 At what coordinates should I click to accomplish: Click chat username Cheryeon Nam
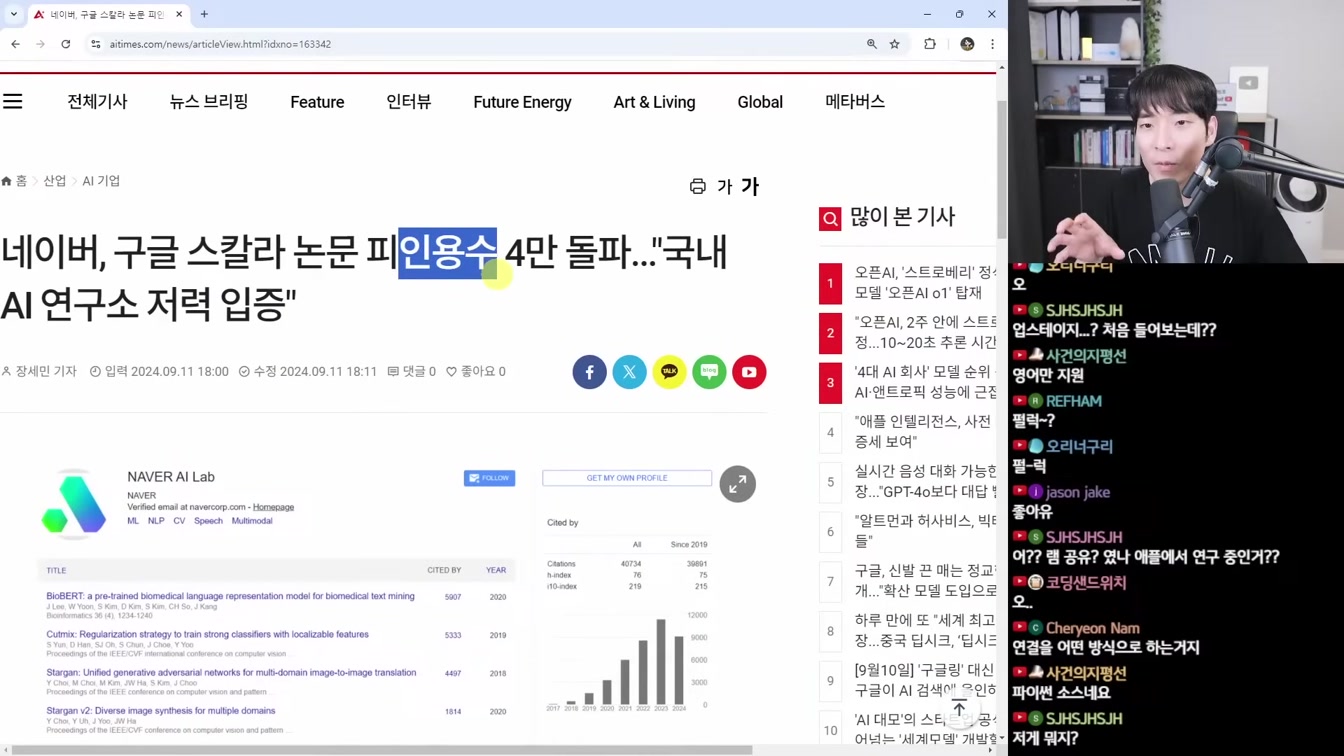(1093, 628)
